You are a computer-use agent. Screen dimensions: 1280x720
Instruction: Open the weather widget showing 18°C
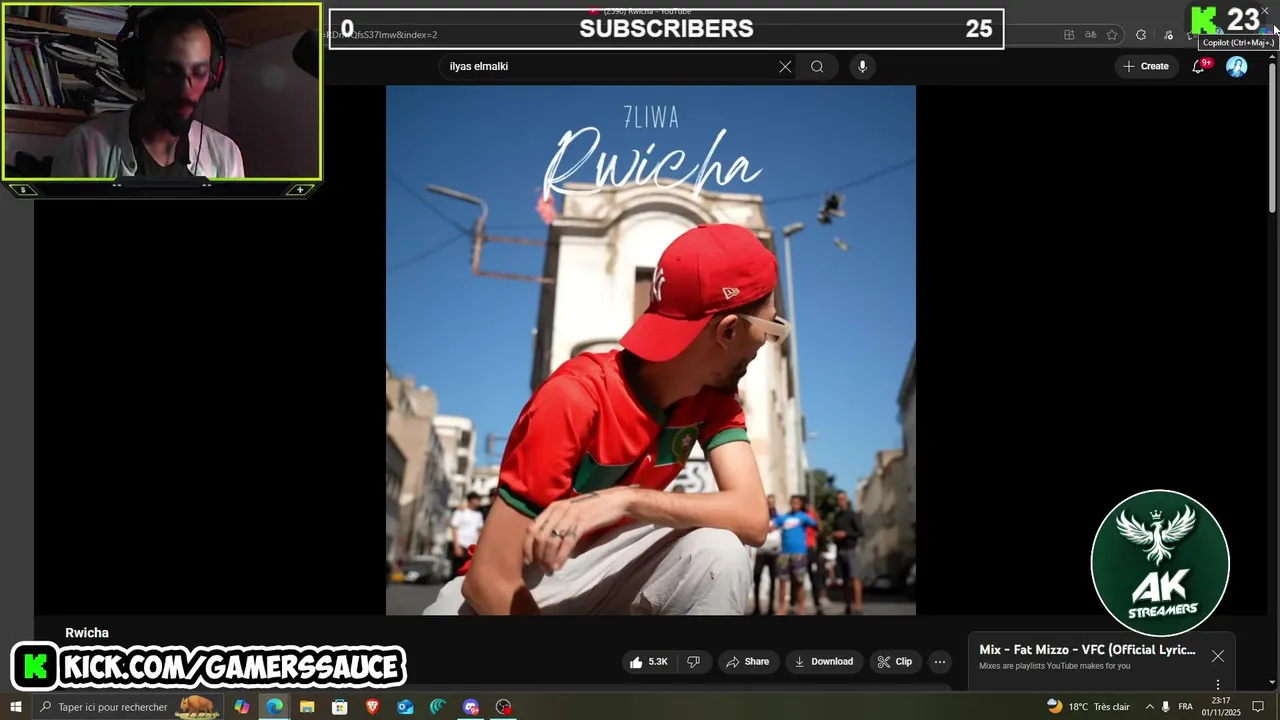[x=1088, y=707]
